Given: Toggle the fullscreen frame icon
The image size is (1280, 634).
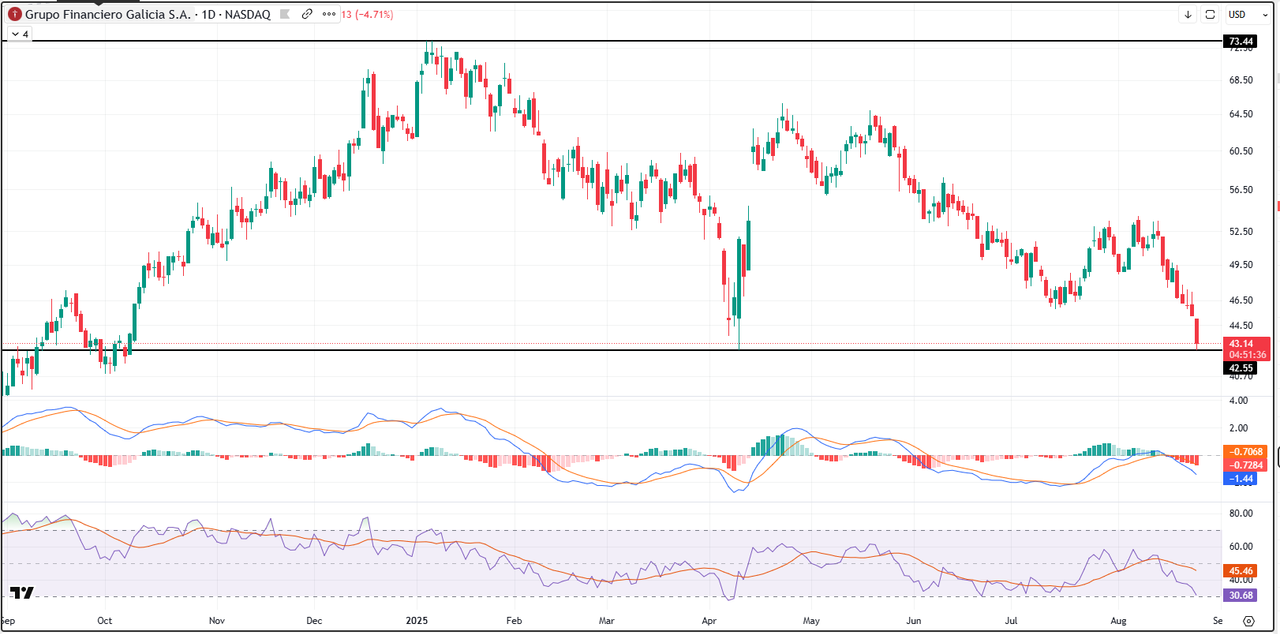Looking at the screenshot, I should [x=1209, y=14].
